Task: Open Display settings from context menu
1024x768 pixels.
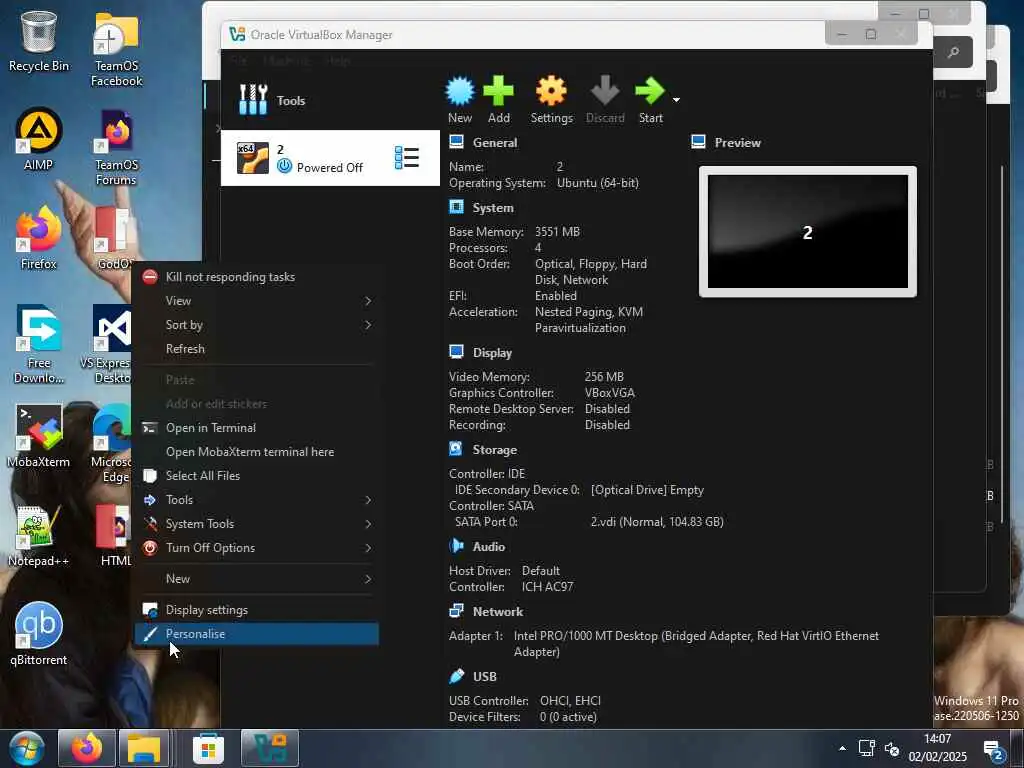Action: (x=257, y=610)
